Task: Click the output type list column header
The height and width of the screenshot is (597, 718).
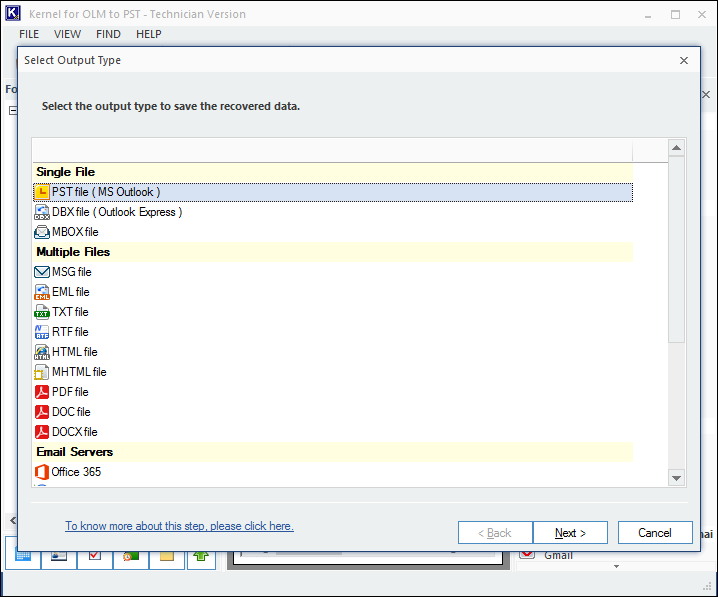Action: pyautogui.click(x=333, y=150)
